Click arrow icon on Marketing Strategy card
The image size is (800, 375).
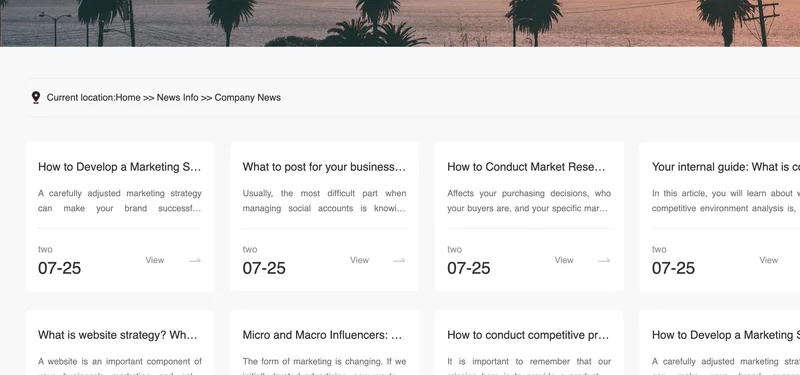194,260
